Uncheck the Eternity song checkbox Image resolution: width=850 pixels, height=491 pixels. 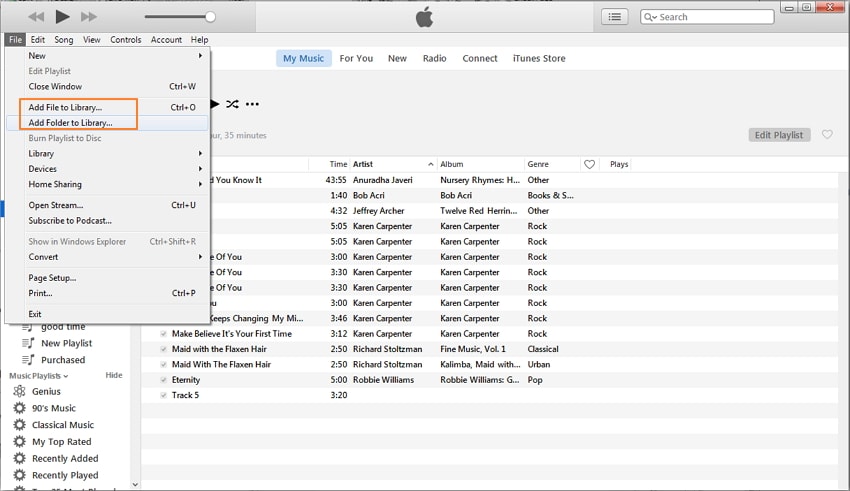coord(163,380)
